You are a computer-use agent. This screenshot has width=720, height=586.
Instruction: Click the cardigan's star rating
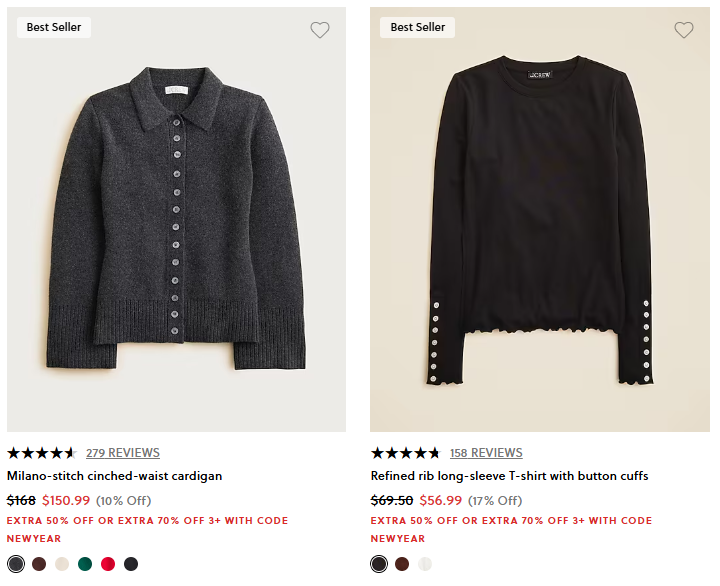click(41, 453)
